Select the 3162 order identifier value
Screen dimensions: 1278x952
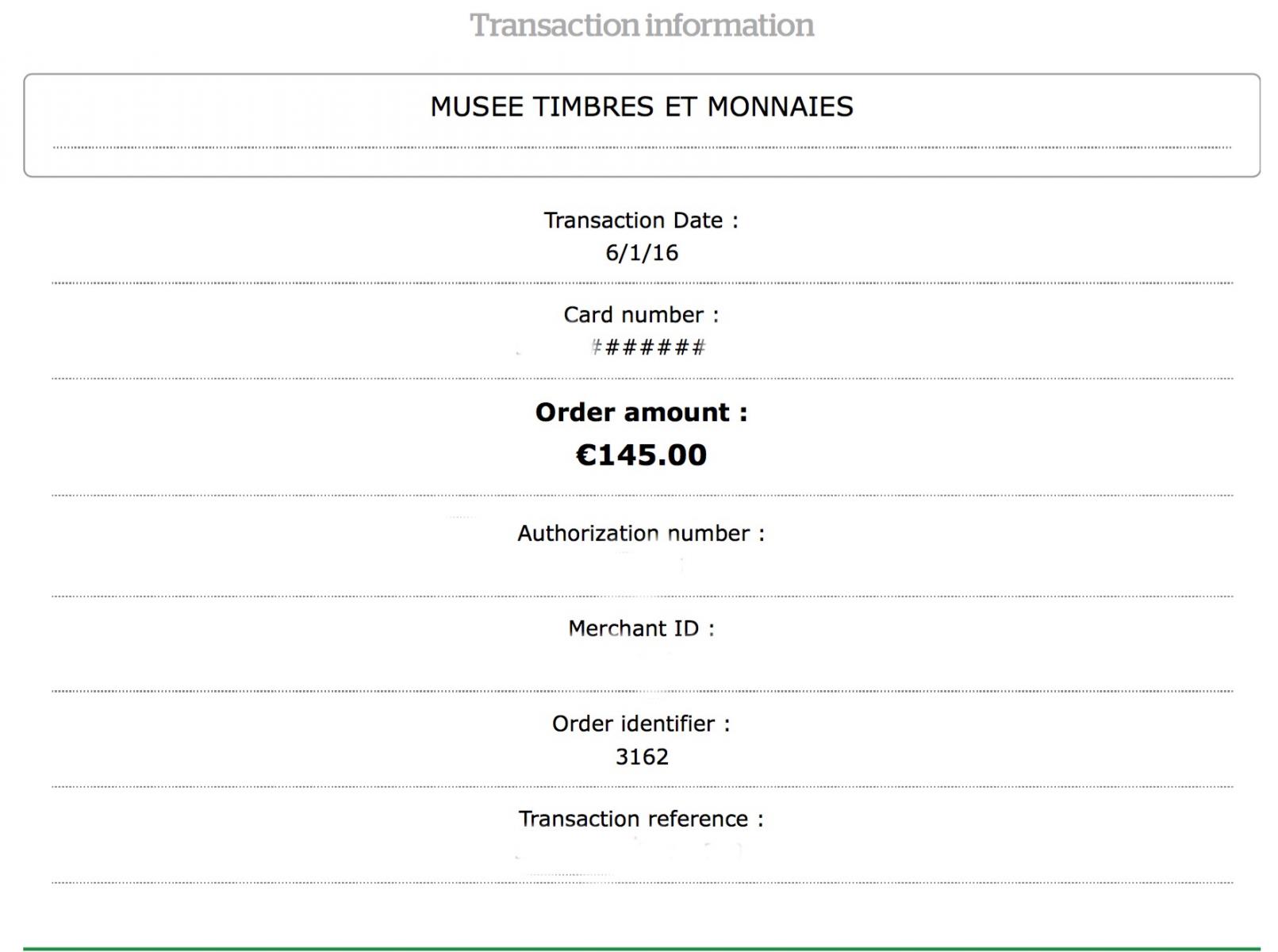click(642, 757)
